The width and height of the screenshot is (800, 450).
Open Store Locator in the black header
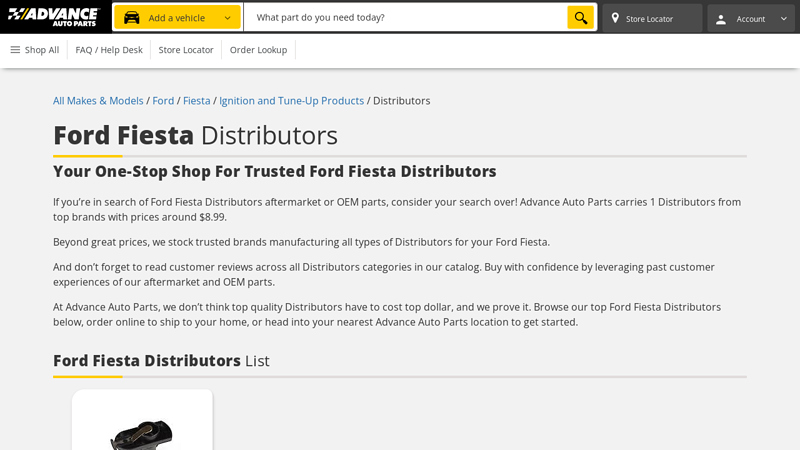point(652,18)
